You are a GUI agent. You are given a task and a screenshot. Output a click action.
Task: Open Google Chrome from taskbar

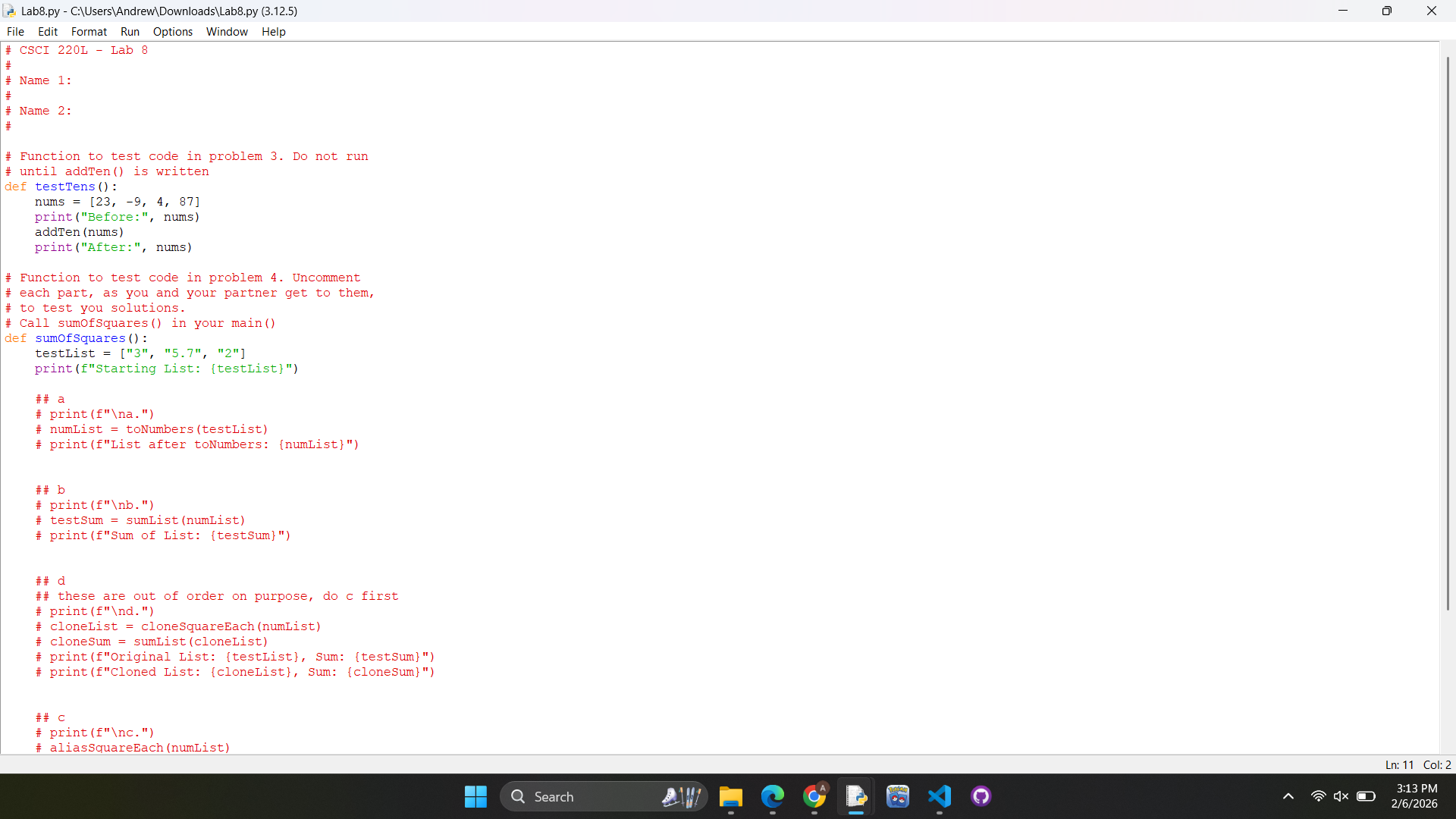coord(814,796)
